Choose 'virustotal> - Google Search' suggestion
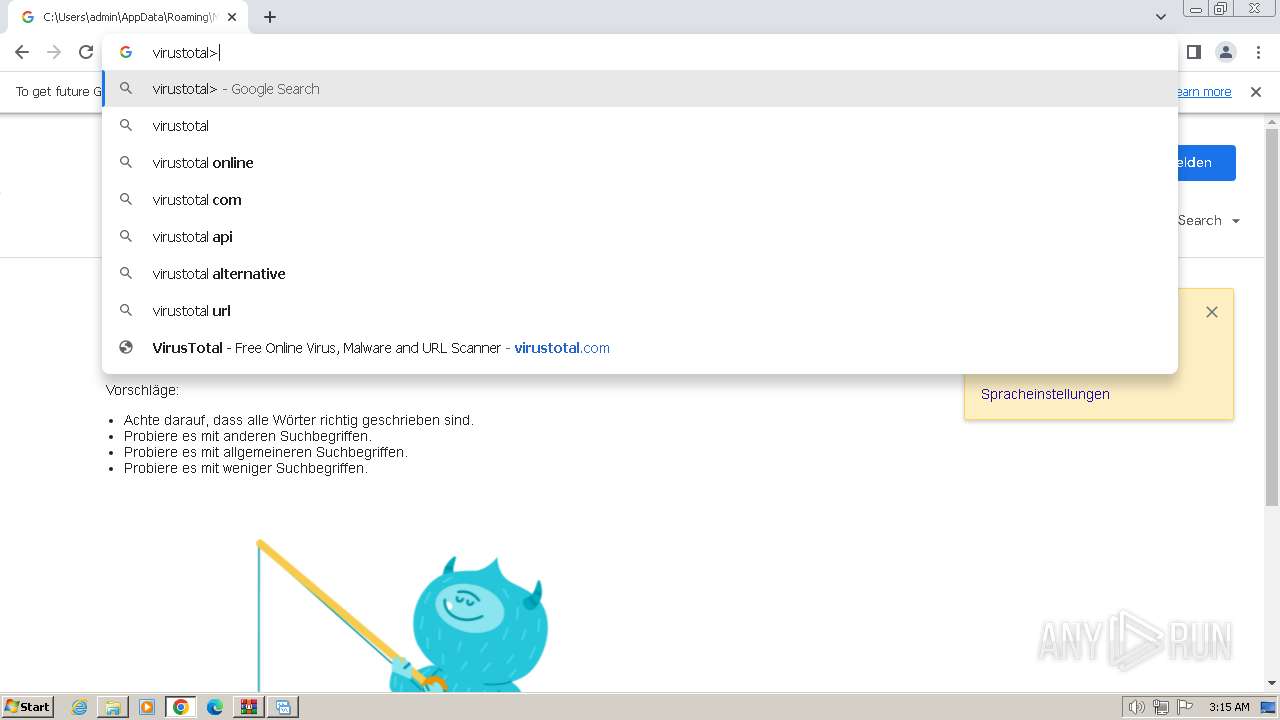Image resolution: width=1280 pixels, height=720 pixels. click(x=640, y=89)
